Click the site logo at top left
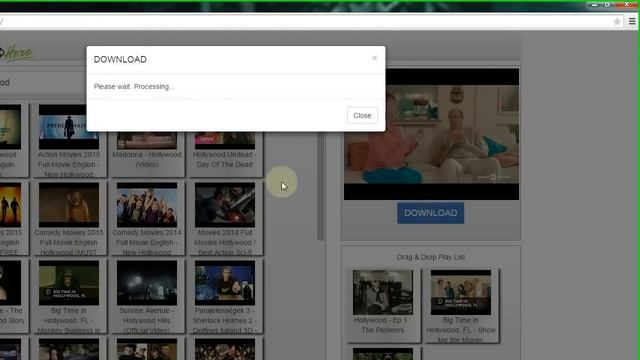The width and height of the screenshot is (640, 360). coord(16,53)
